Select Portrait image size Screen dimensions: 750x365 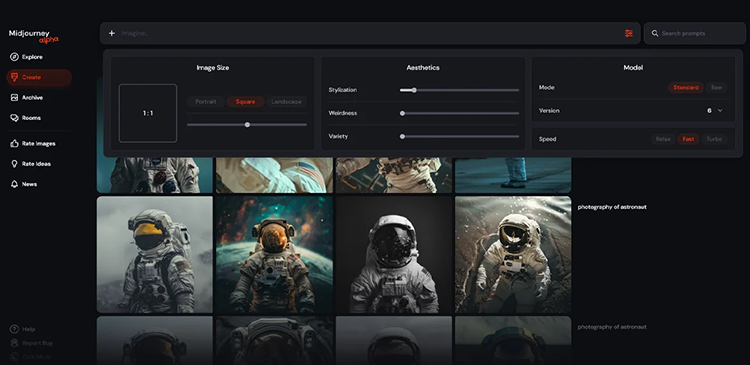pos(206,102)
